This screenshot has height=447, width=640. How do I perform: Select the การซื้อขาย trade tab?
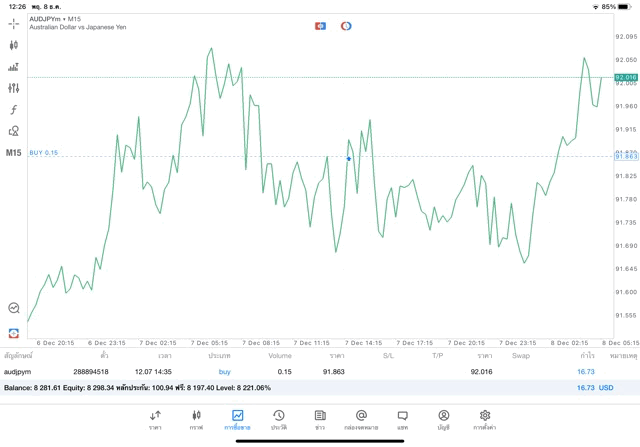click(x=237, y=420)
